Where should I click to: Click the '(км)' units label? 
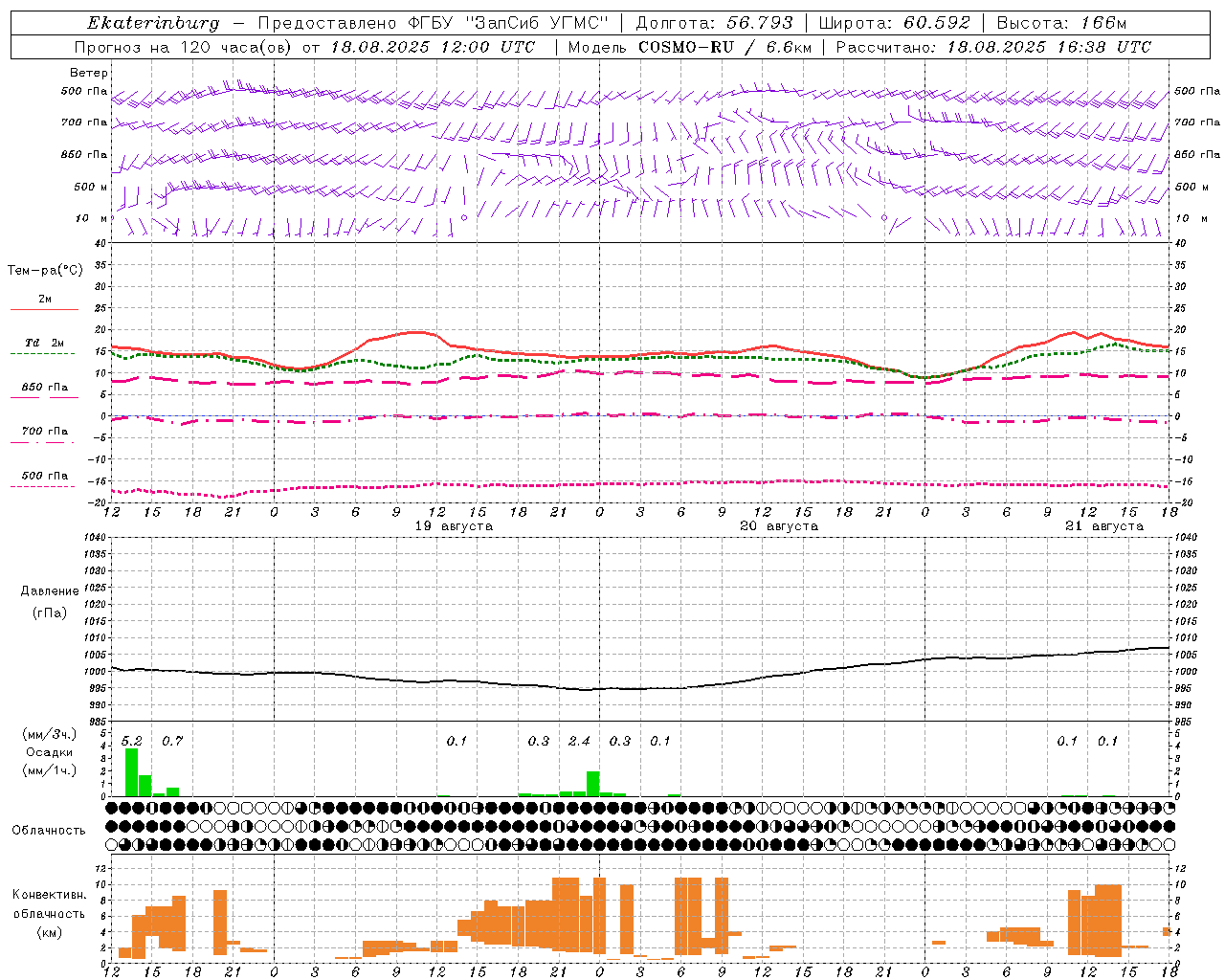point(49,932)
